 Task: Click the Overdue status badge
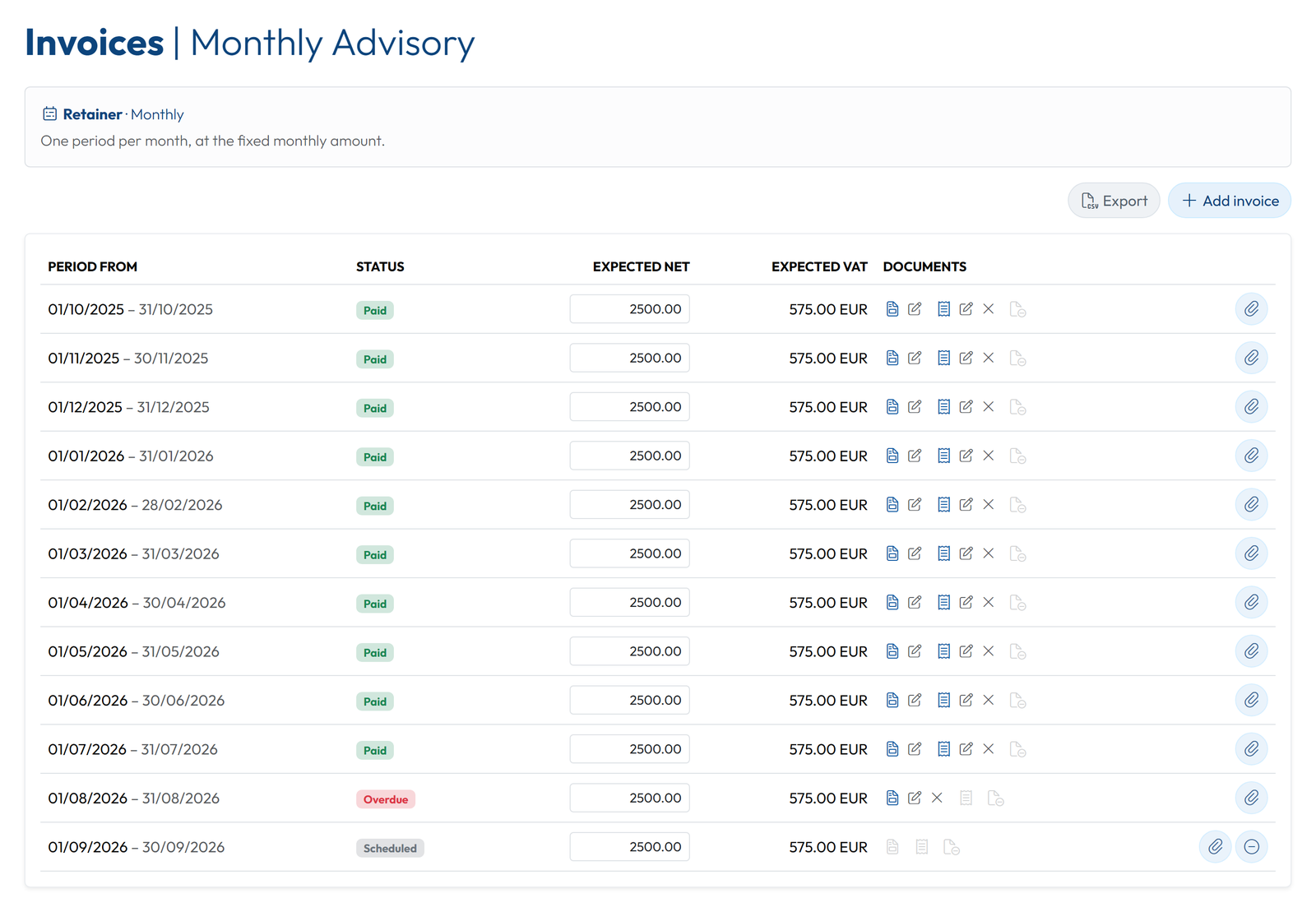(x=386, y=799)
